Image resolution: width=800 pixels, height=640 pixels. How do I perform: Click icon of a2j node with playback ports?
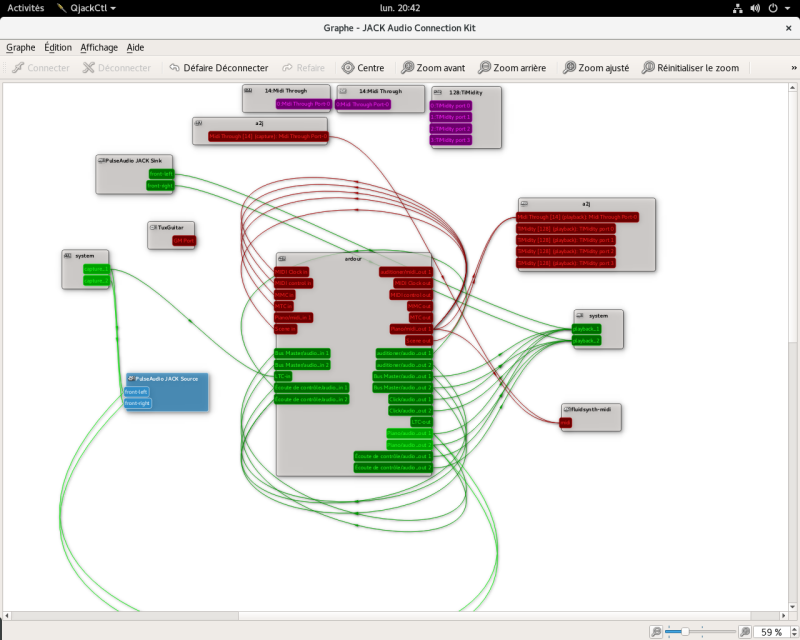[x=524, y=204]
